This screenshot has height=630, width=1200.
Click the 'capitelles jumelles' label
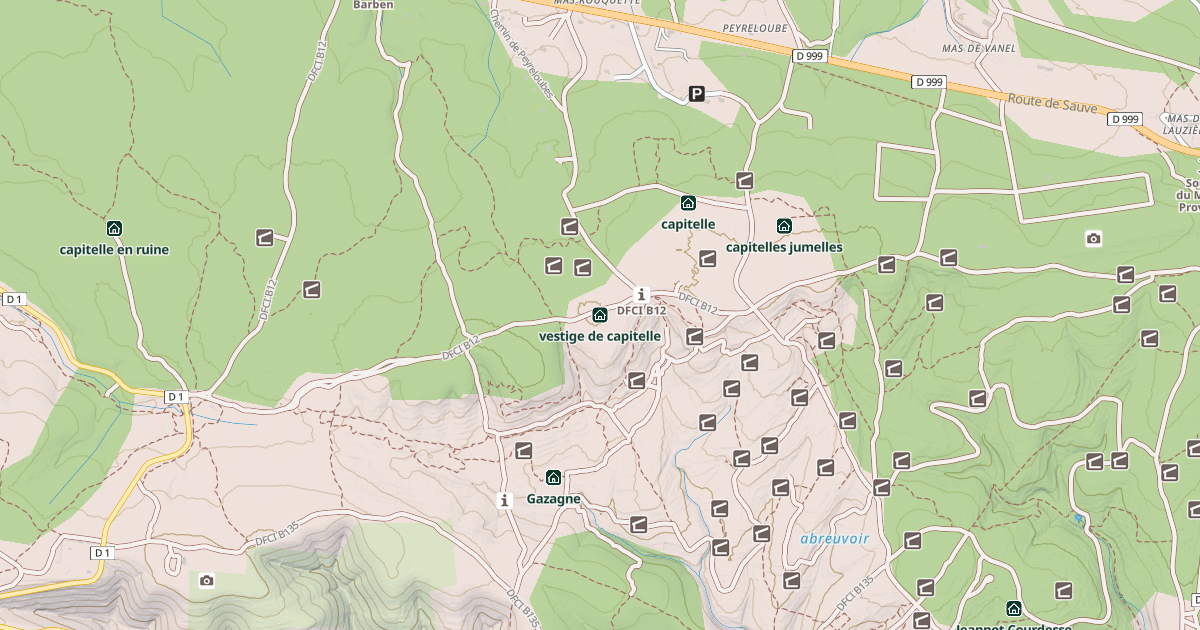pyautogui.click(x=784, y=247)
